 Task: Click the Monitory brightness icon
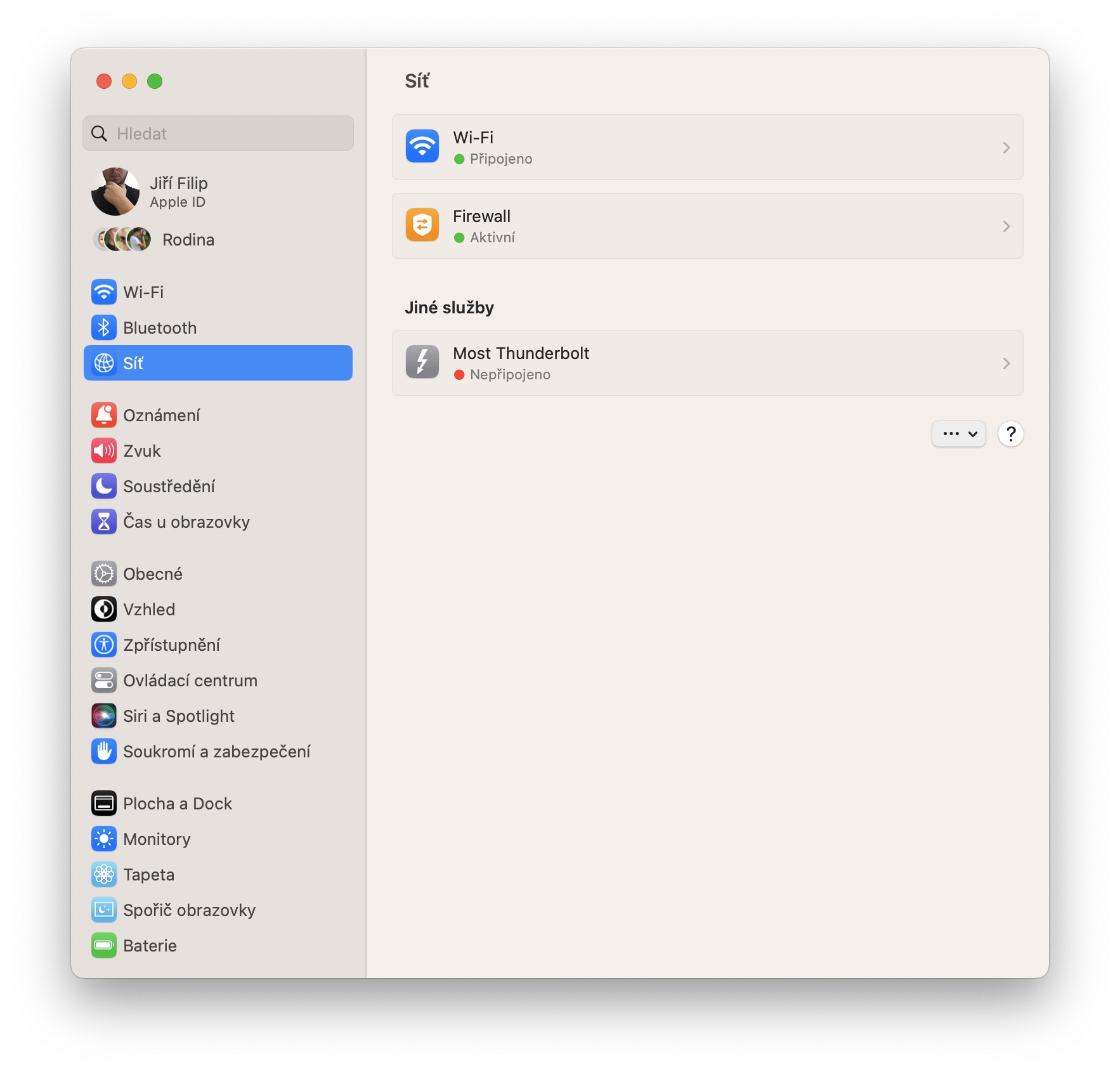coord(104,839)
